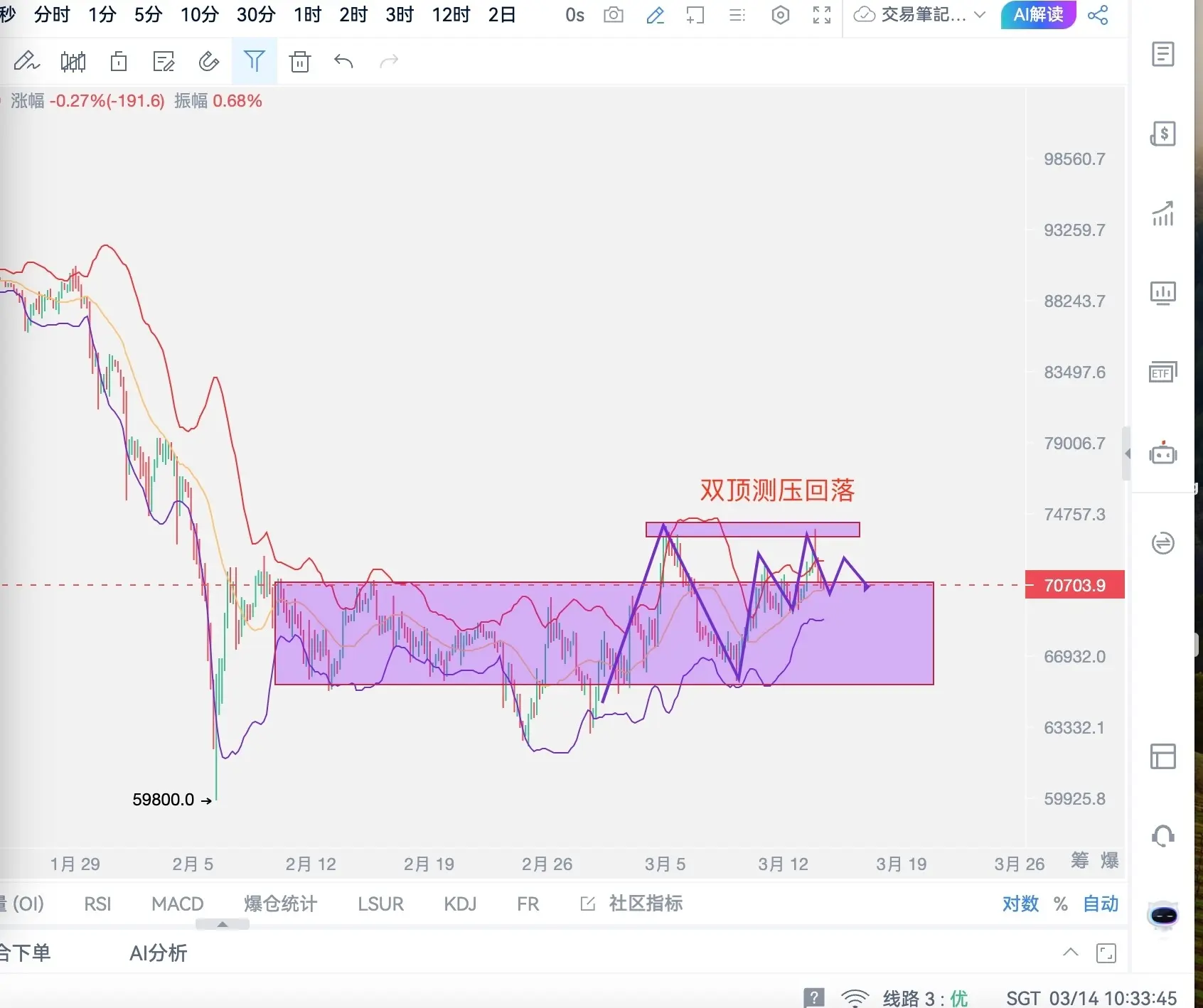Viewport: 1203px width, 1008px height.
Task: Toggle the MACD indicator
Action: point(178,904)
